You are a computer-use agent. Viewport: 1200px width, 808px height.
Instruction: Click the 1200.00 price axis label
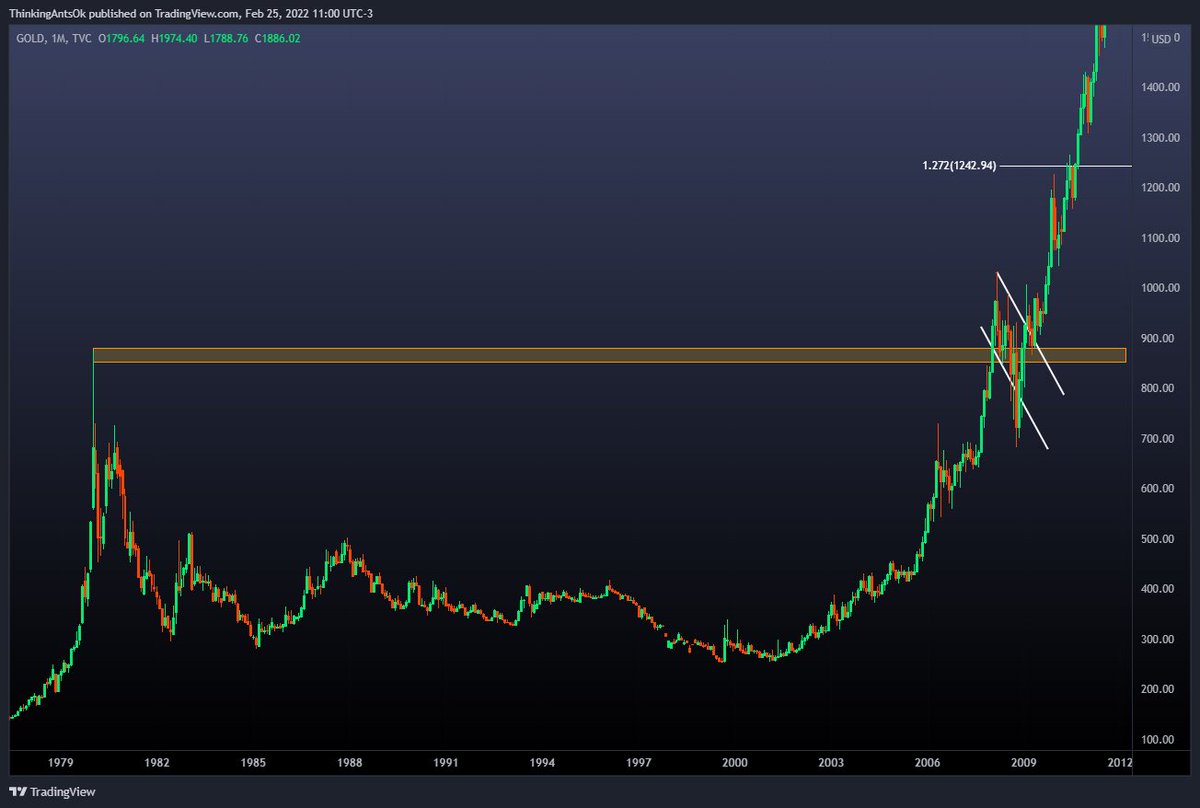click(x=1161, y=188)
